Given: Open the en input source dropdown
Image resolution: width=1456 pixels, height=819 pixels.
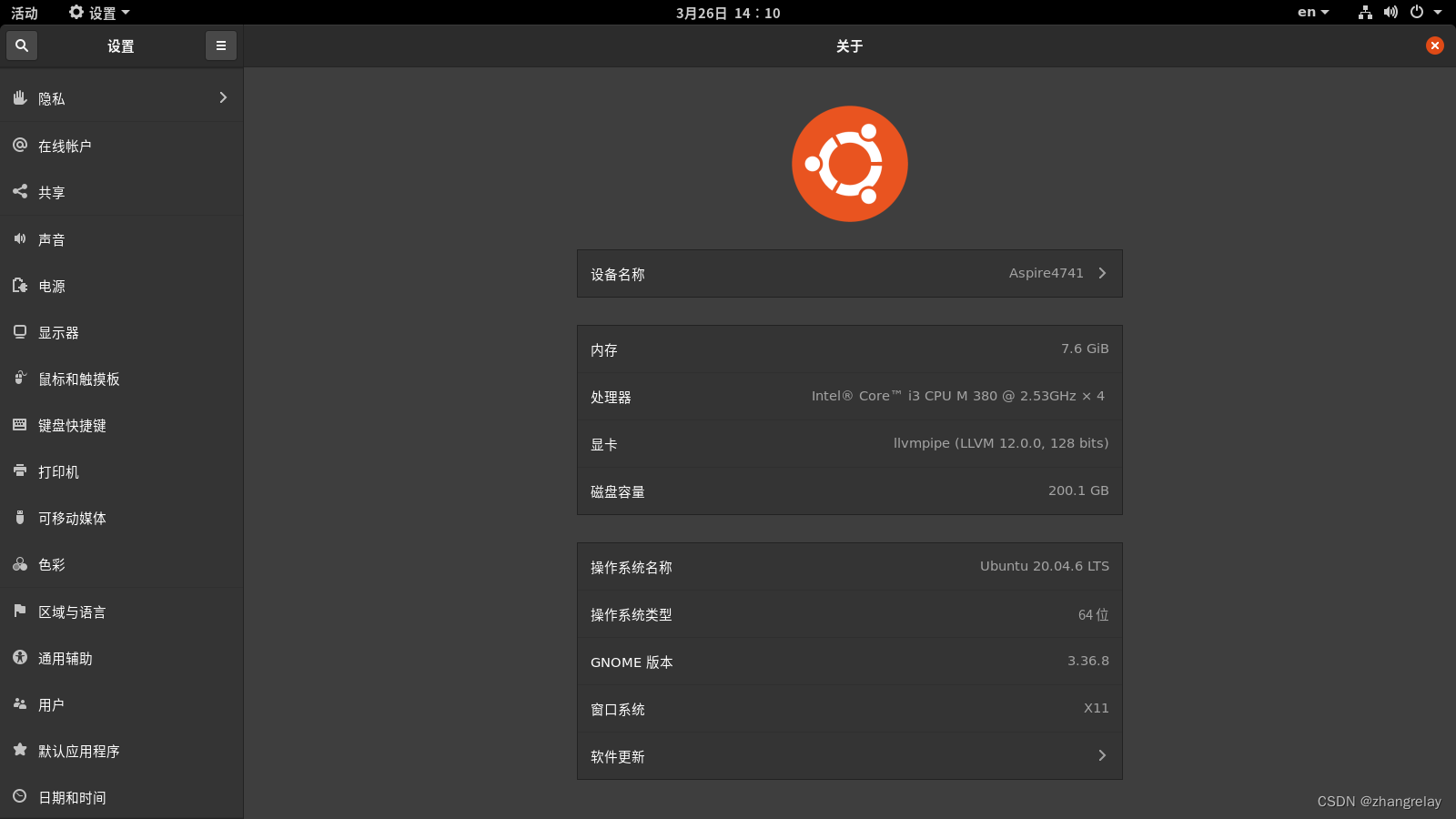Looking at the screenshot, I should (1313, 13).
